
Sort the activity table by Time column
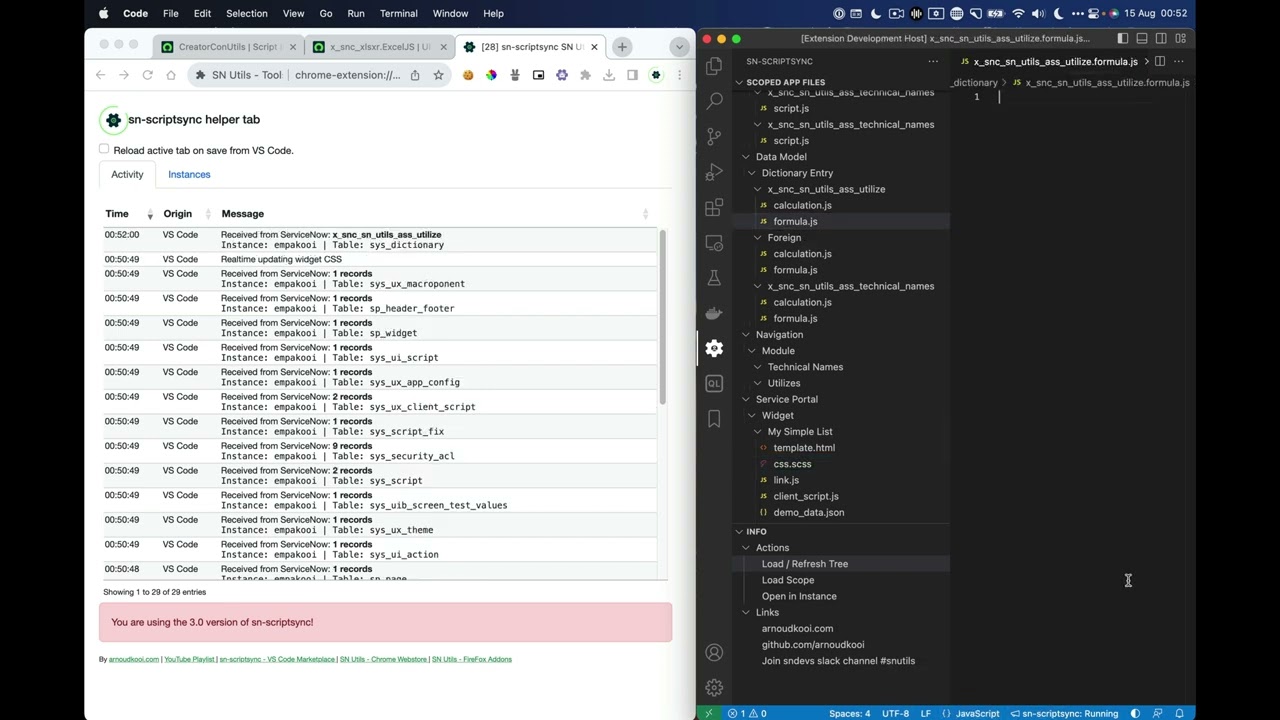pos(129,214)
